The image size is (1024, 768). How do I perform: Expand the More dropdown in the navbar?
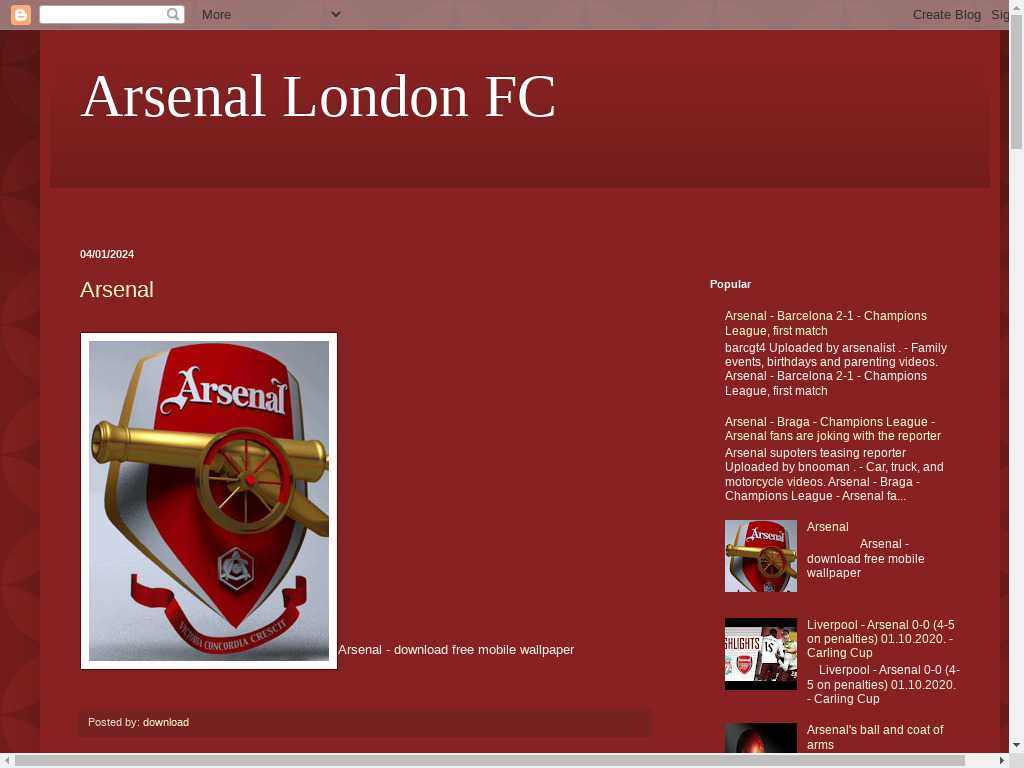[271, 14]
